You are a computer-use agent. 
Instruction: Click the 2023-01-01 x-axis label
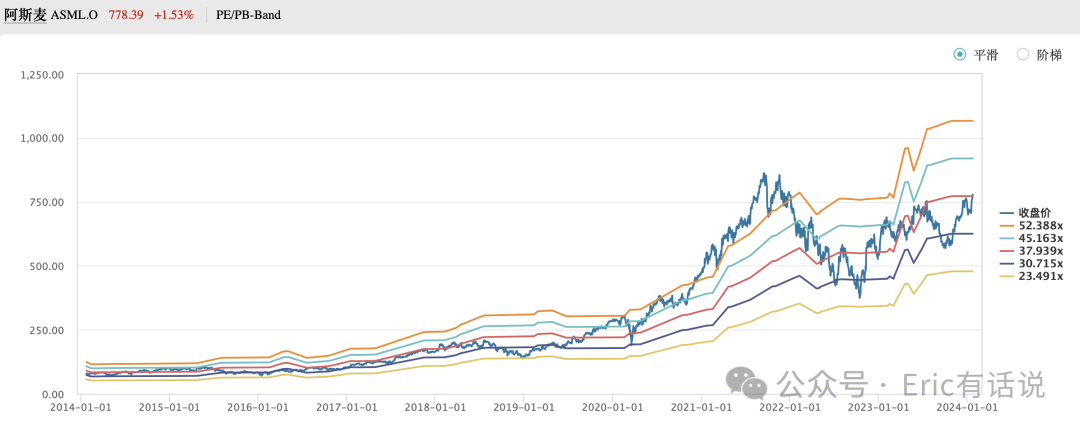pos(878,408)
